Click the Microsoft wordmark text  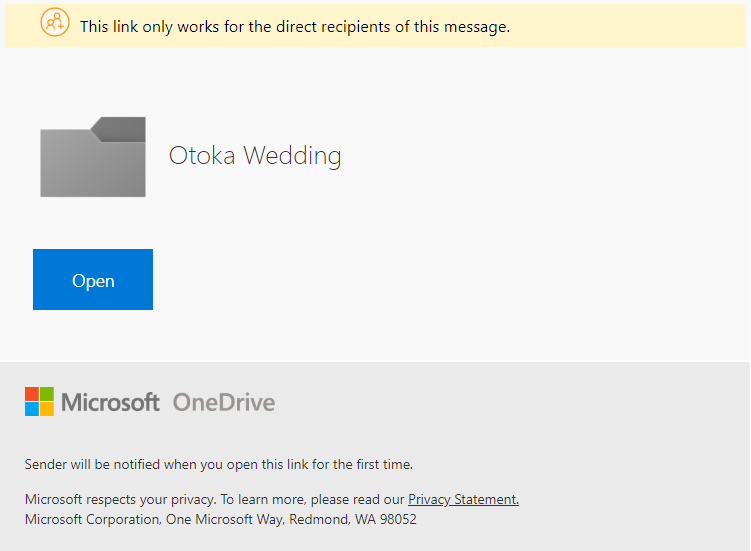point(110,402)
